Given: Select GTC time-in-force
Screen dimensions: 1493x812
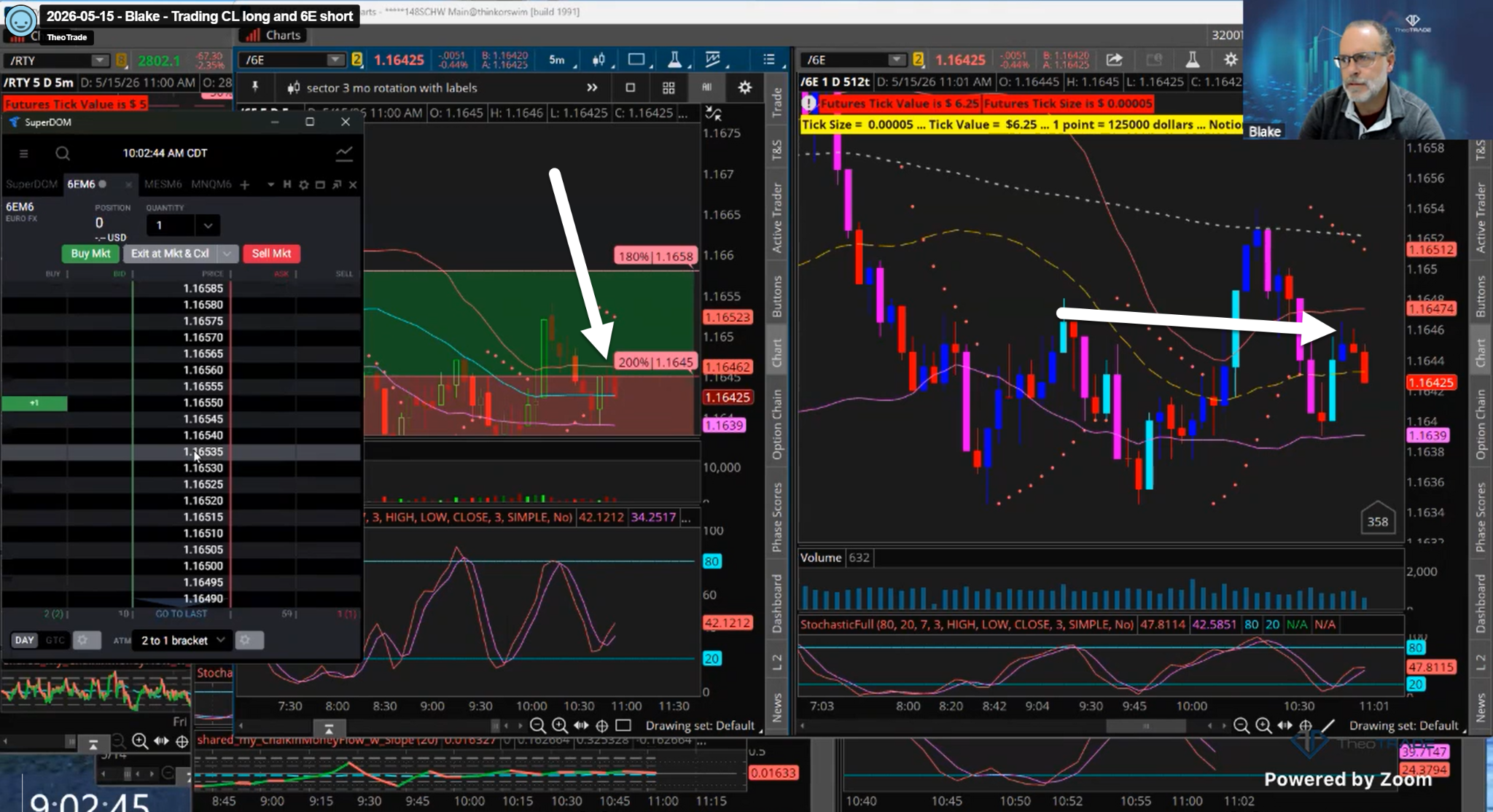Looking at the screenshot, I should point(55,640).
